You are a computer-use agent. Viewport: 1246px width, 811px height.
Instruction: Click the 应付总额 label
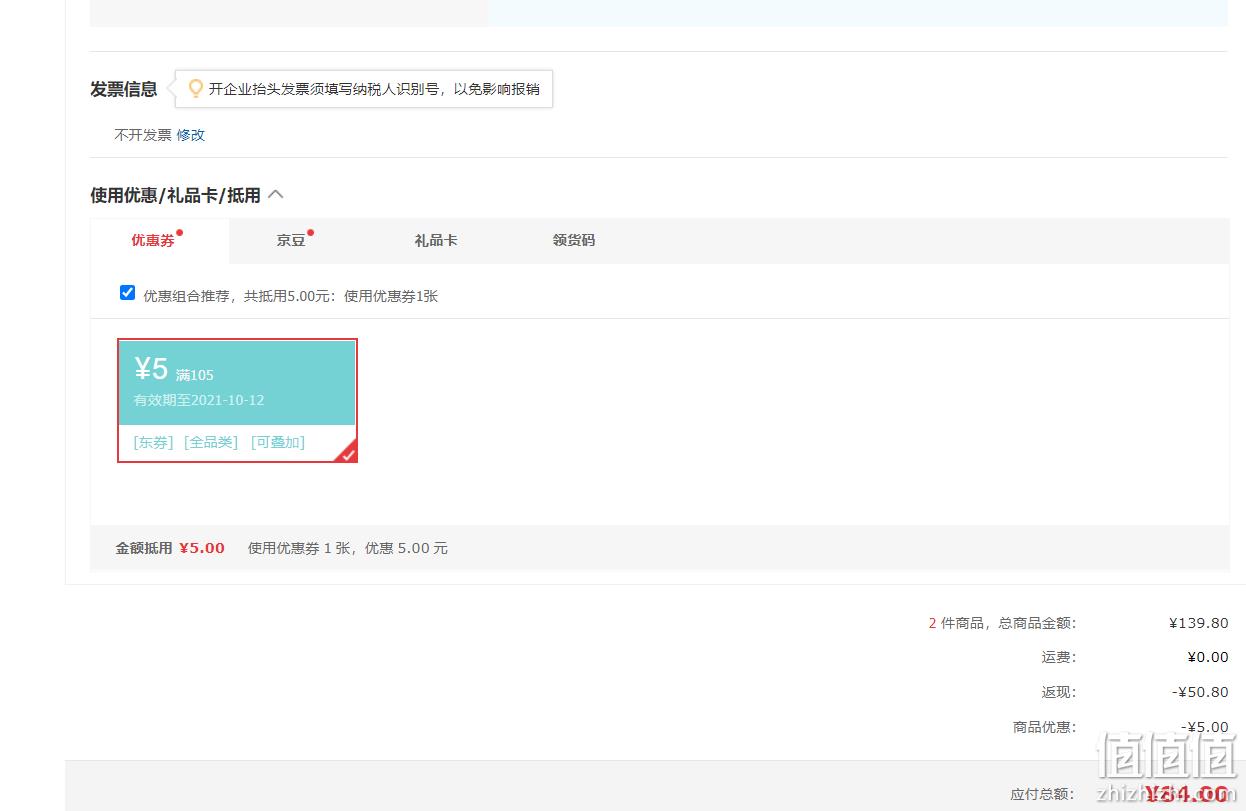tap(1043, 794)
